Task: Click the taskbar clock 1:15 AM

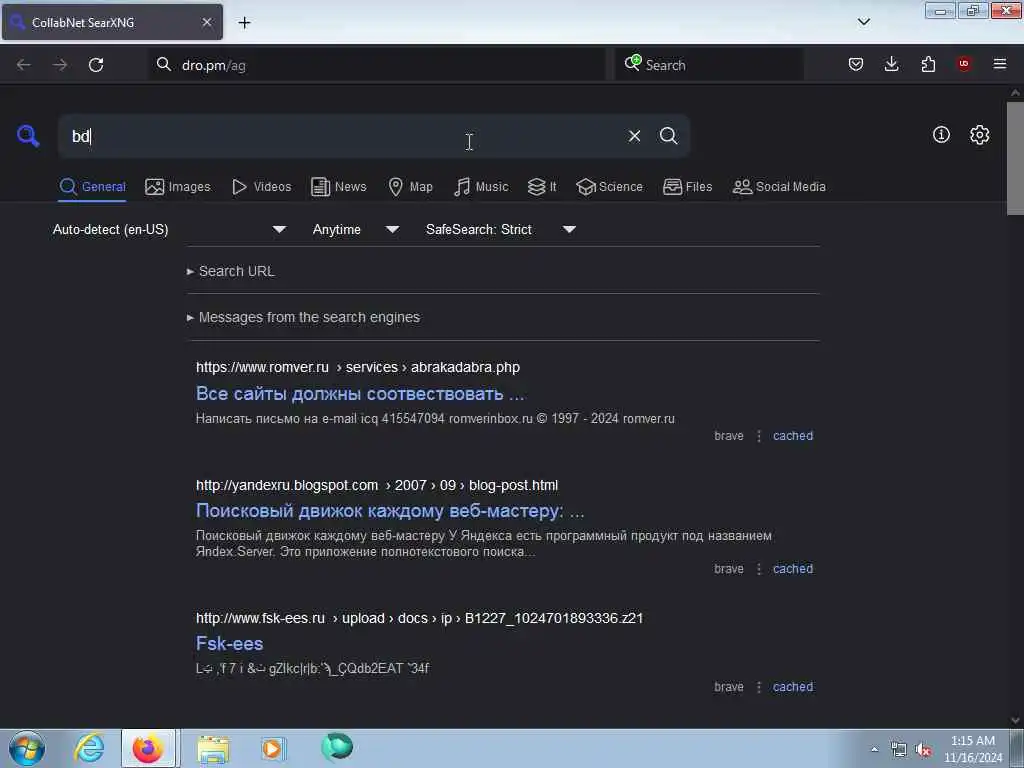Action: click(x=973, y=749)
